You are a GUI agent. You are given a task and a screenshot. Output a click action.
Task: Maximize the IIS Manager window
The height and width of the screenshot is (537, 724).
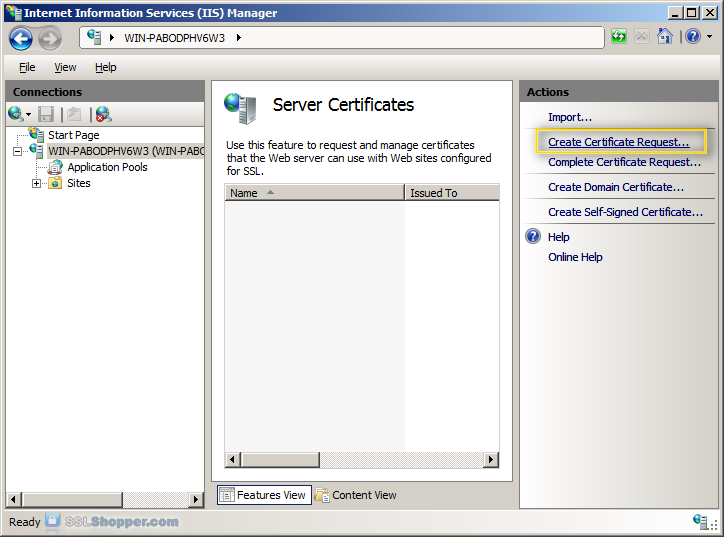click(692, 12)
